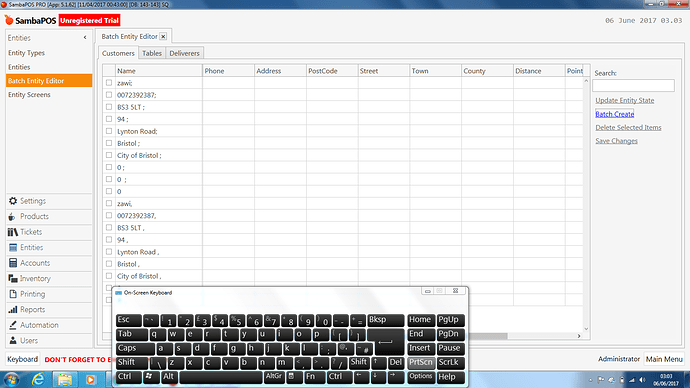
Task: Open Entity Screens in sidebar
Action: point(29,95)
